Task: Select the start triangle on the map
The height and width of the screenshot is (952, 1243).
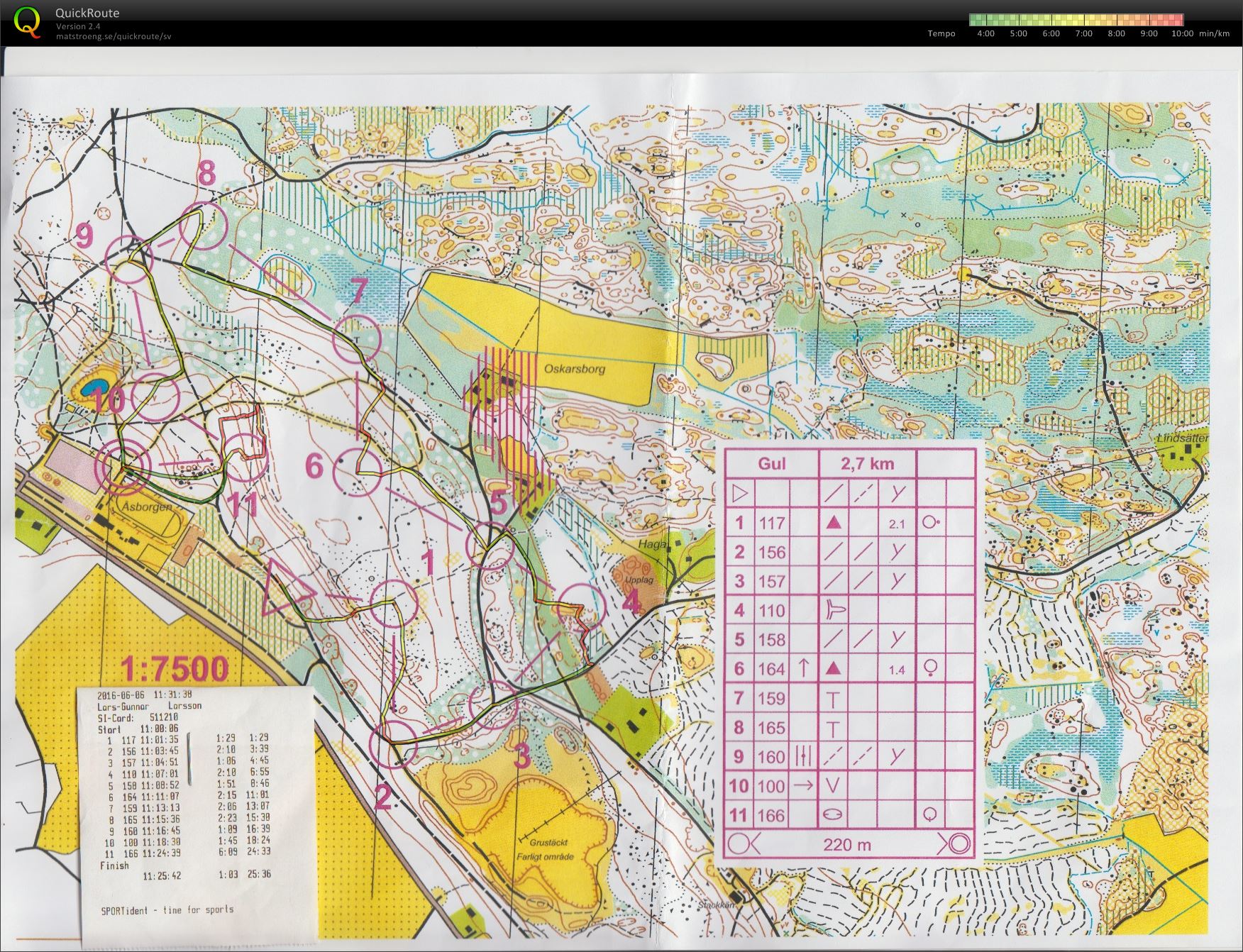Action: (286, 585)
